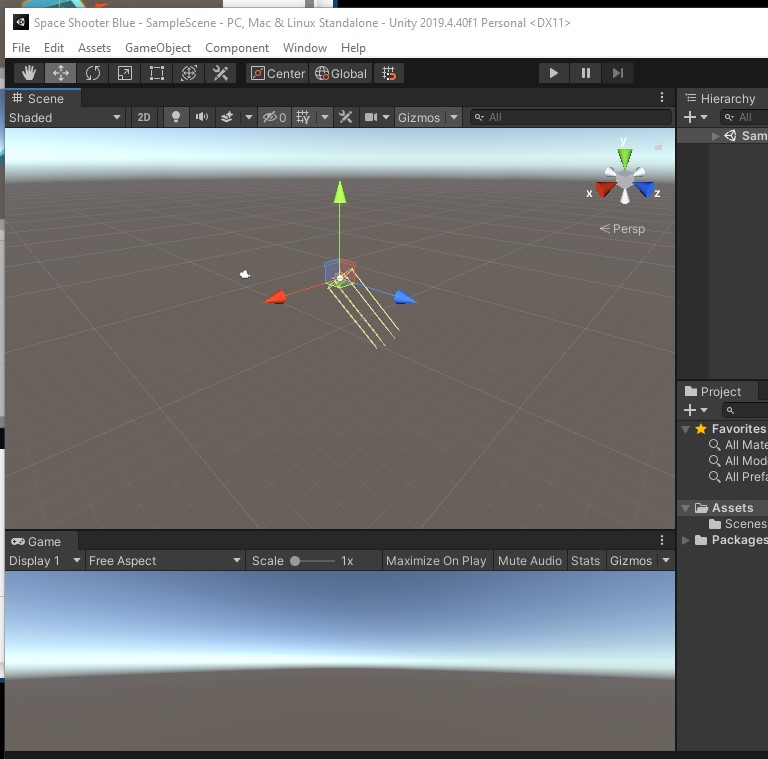Open the File menu
Image resolution: width=768 pixels, height=759 pixels.
[x=21, y=47]
